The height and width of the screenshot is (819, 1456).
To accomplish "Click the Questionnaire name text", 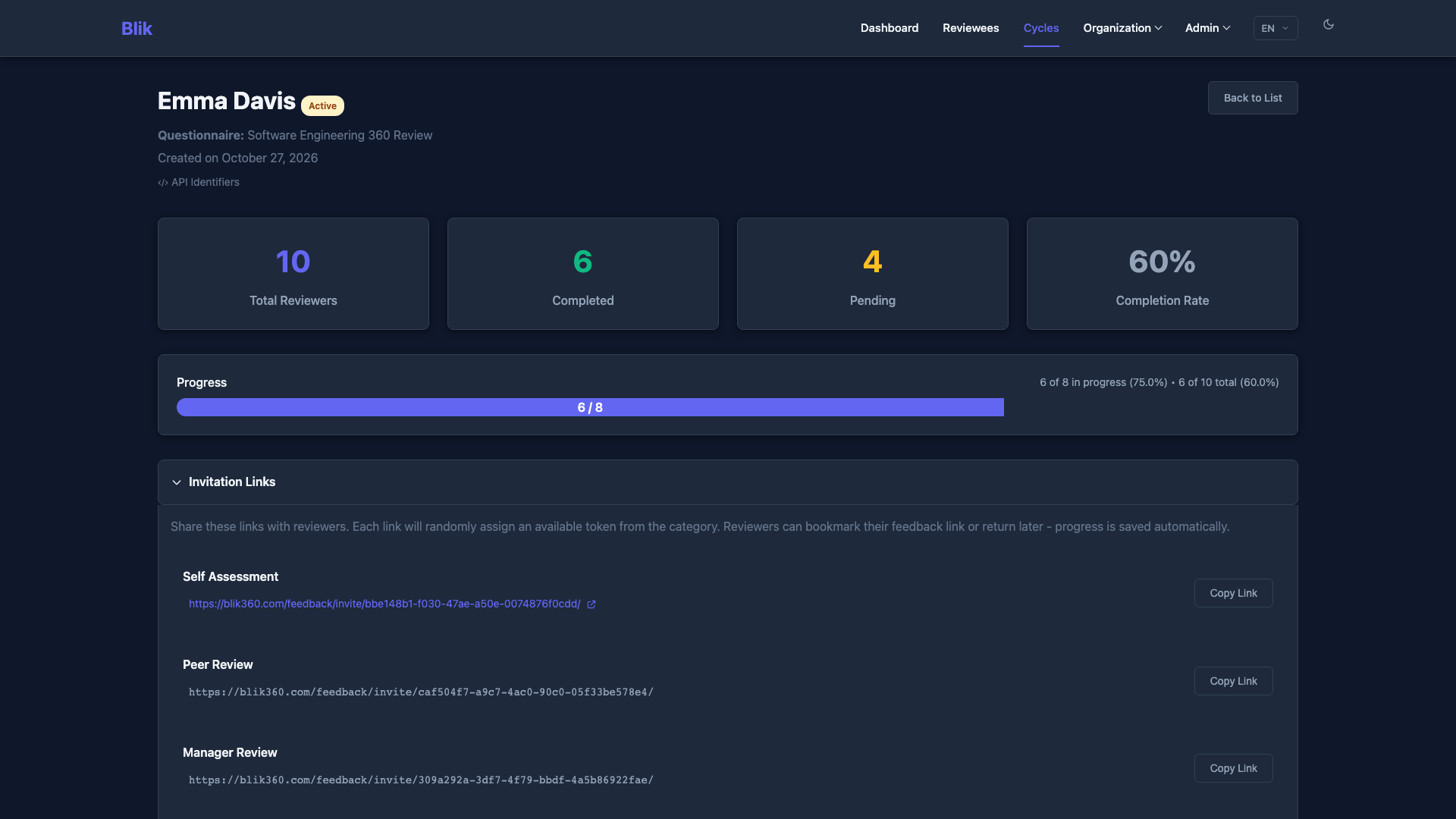I will click(340, 135).
